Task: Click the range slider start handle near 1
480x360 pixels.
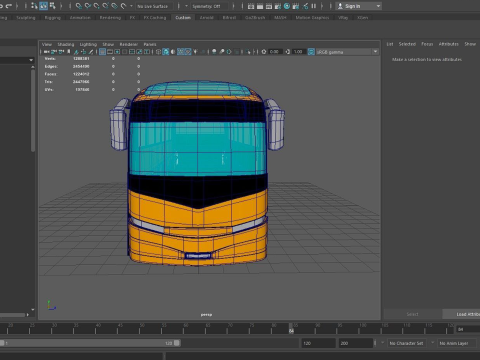Action: (2, 343)
